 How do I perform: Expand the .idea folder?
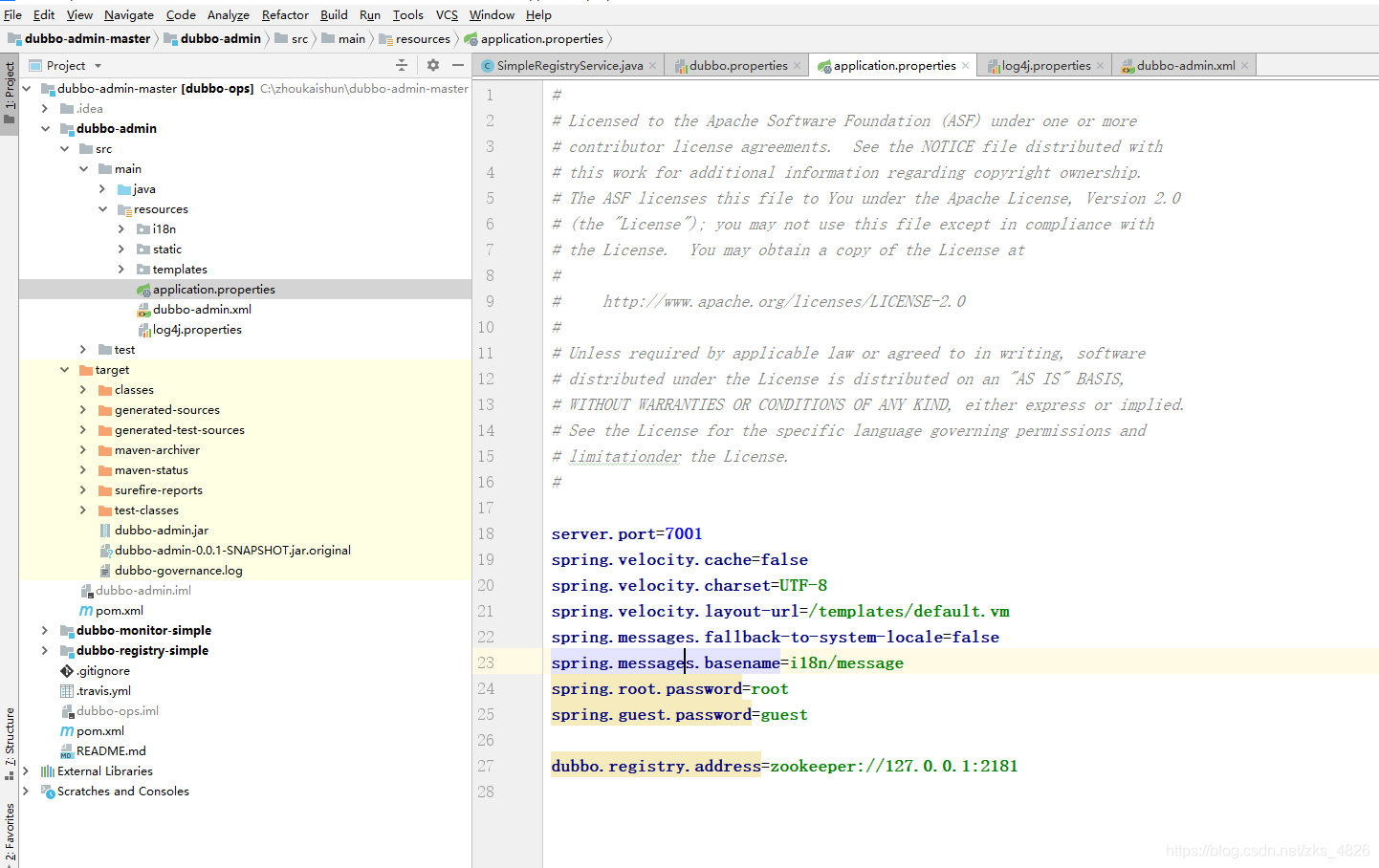(45, 108)
